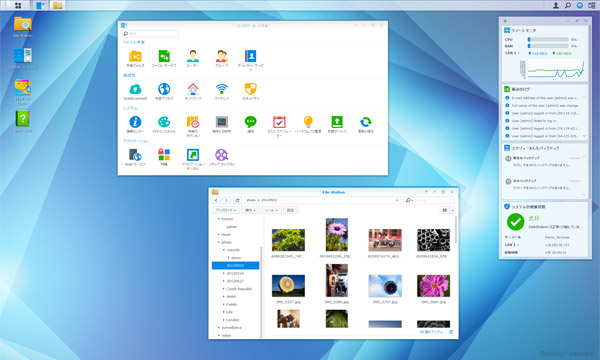Select the green leaves photo thumbnail
Image resolution: width=600 pixels, height=360 pixels.
tap(288, 240)
